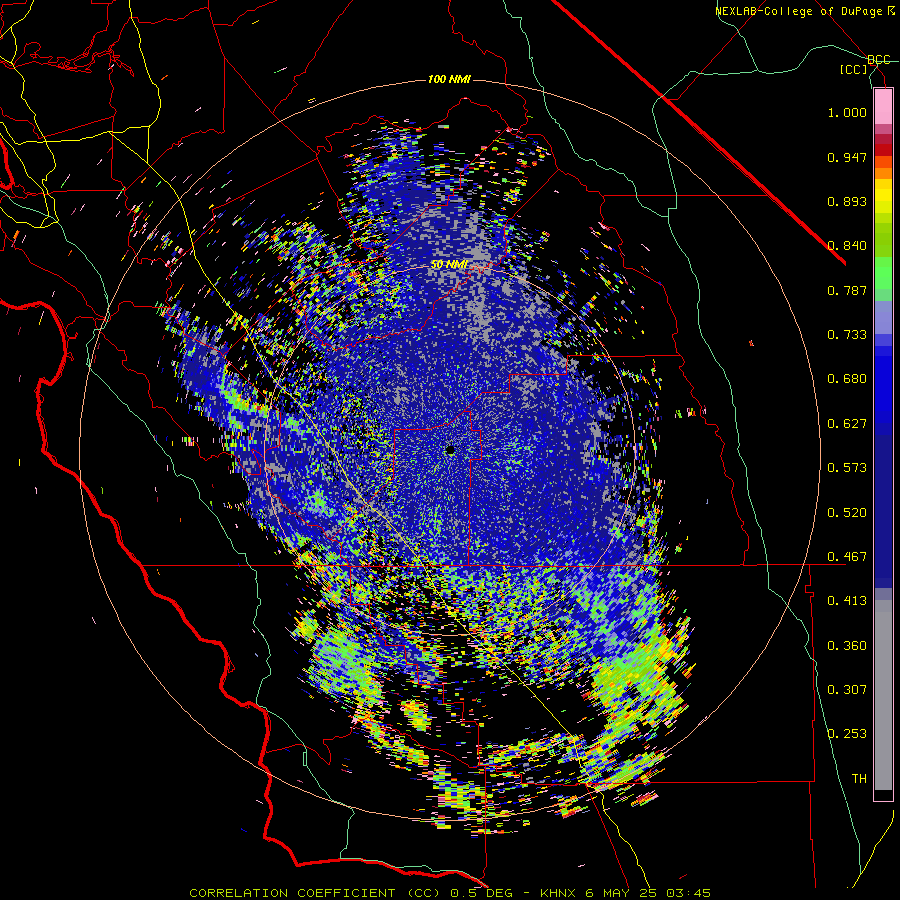
Task: Pick the gray segment of color bar
Action: (883, 695)
